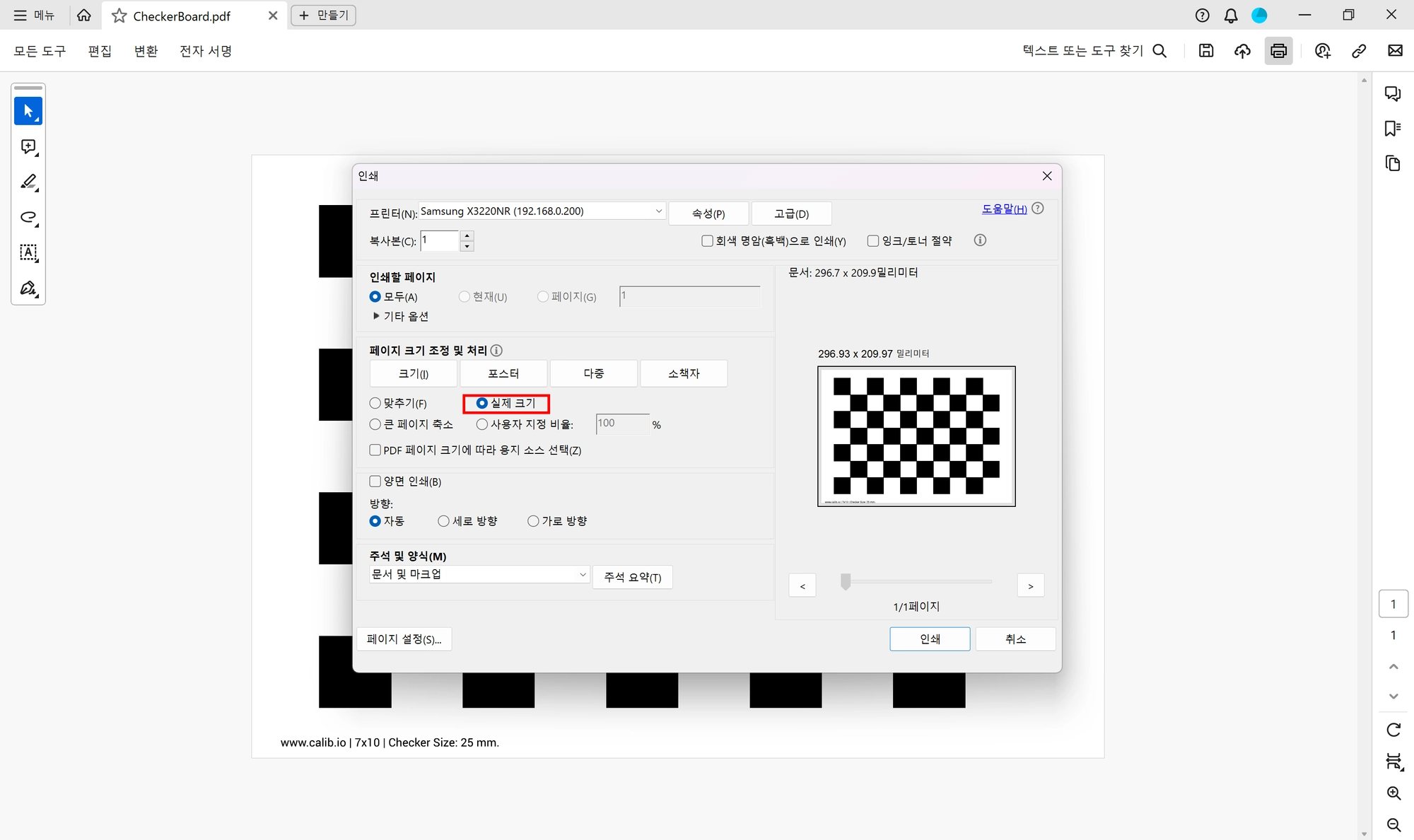Open the bookmarks panel icon on the right
This screenshot has height=840, width=1414.
[1393, 129]
